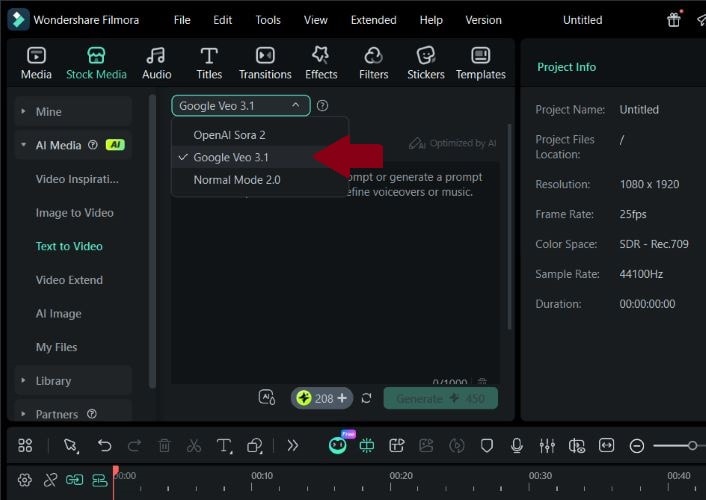Open the Extended menu
The width and height of the screenshot is (706, 500).
373,20
